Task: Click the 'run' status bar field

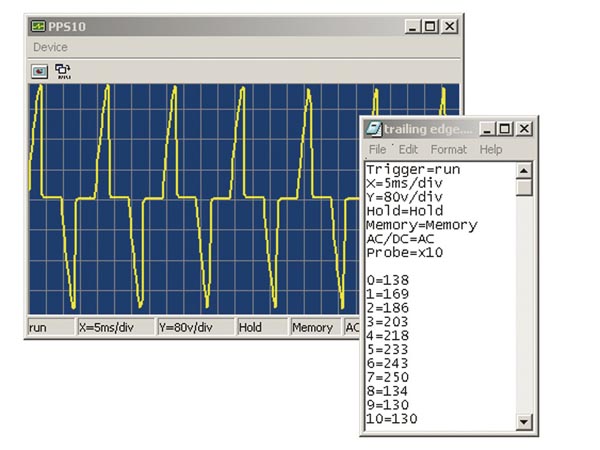Action: [x=51, y=328]
